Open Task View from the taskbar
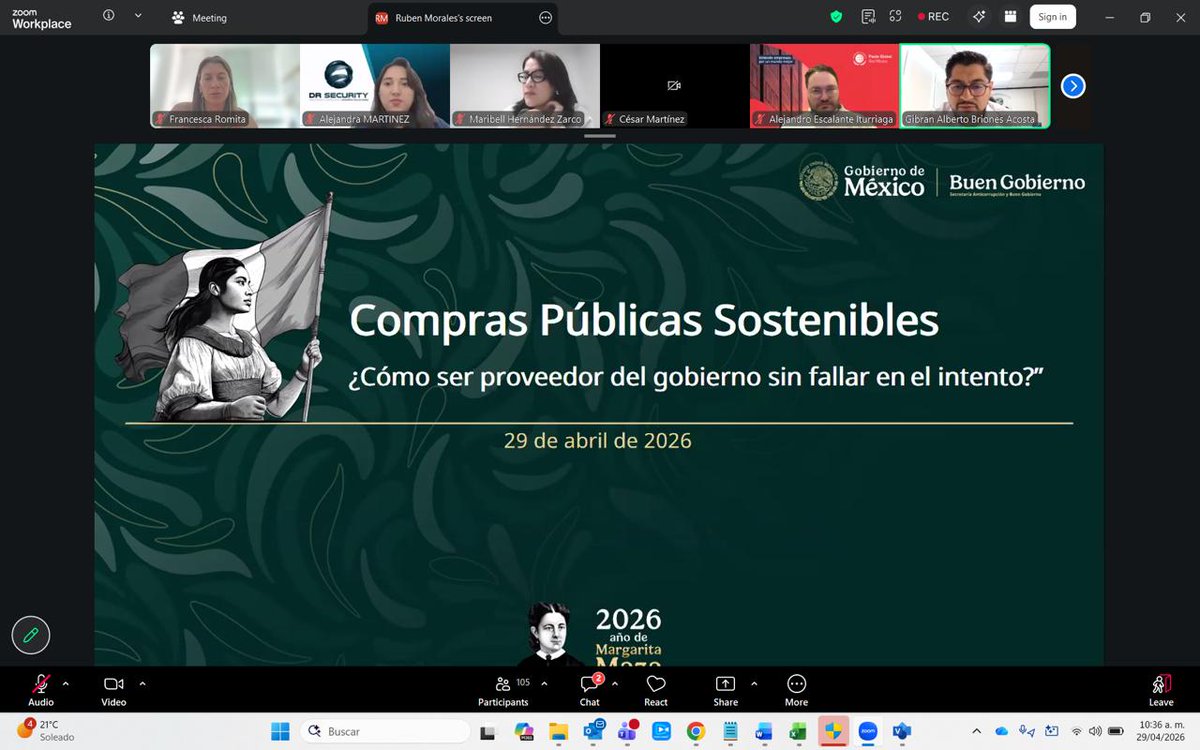 click(x=488, y=731)
